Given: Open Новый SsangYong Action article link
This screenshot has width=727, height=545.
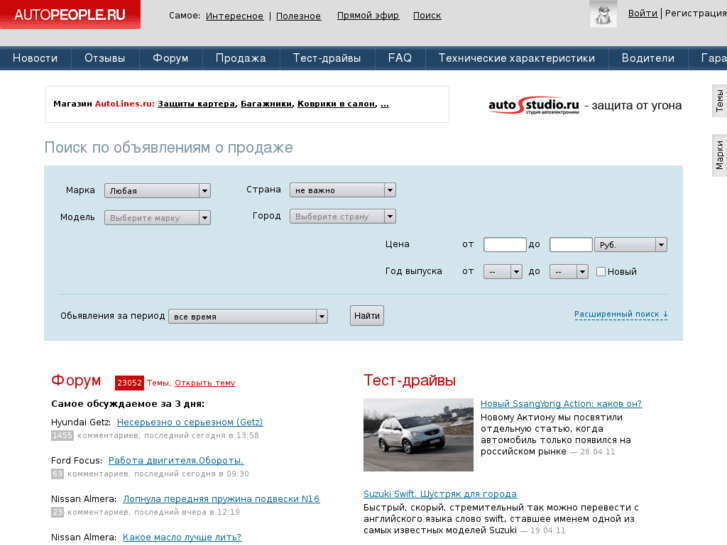Looking at the screenshot, I should click(561, 404).
